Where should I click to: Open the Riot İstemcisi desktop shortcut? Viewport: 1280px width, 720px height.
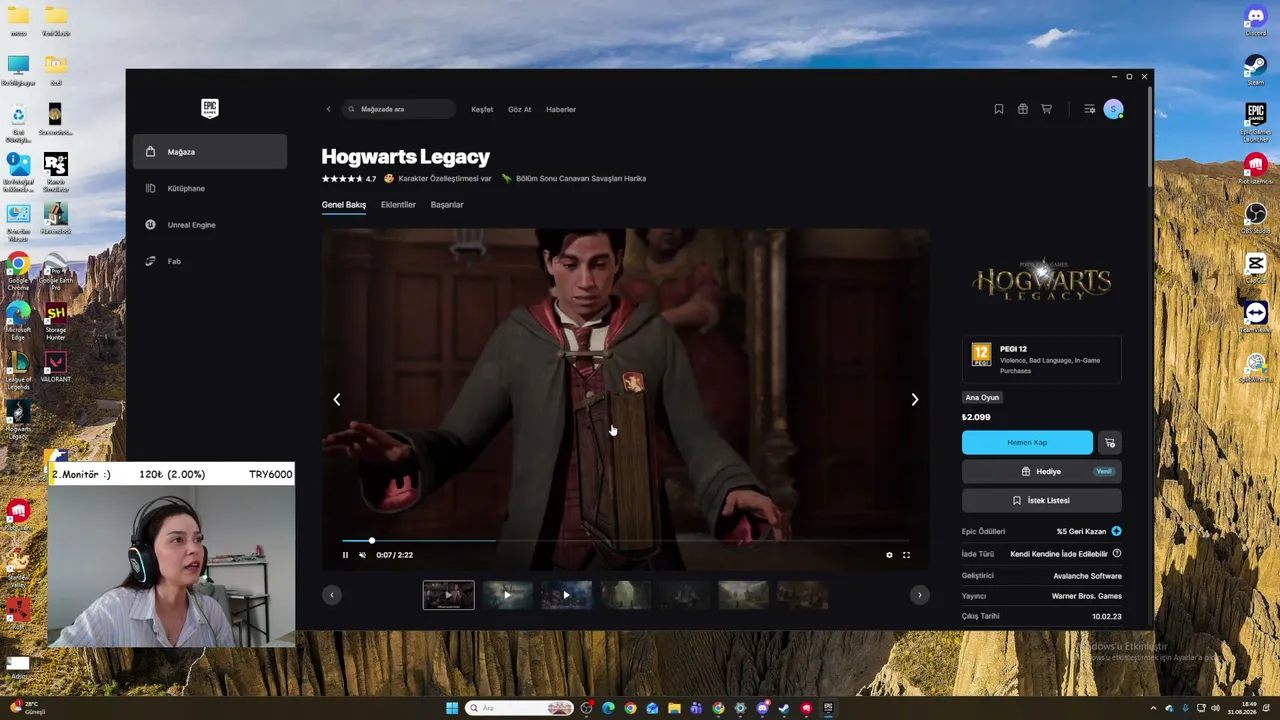(x=1256, y=169)
